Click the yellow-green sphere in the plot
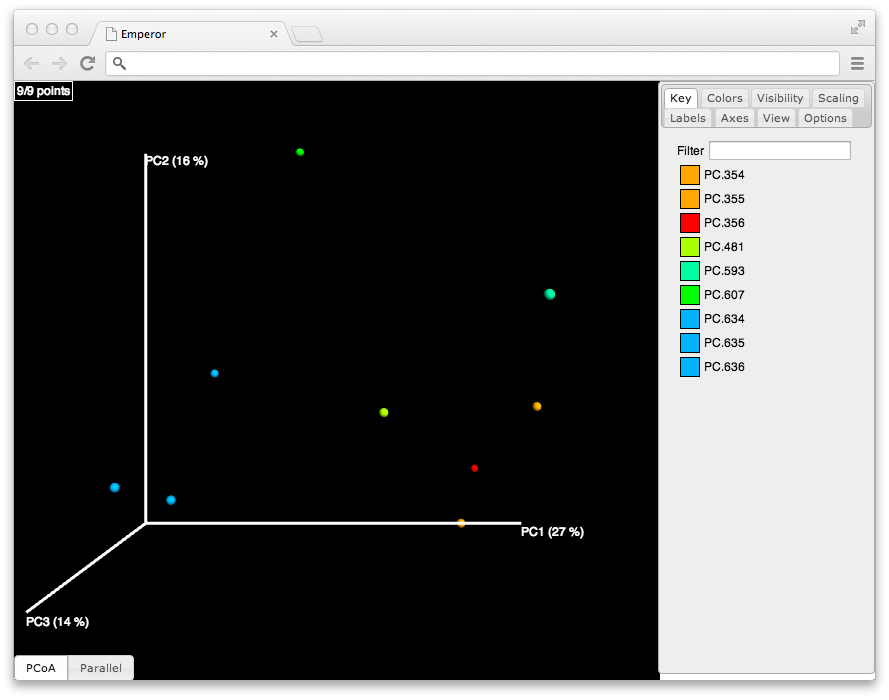Viewport: 889px width, 700px height. tap(384, 412)
